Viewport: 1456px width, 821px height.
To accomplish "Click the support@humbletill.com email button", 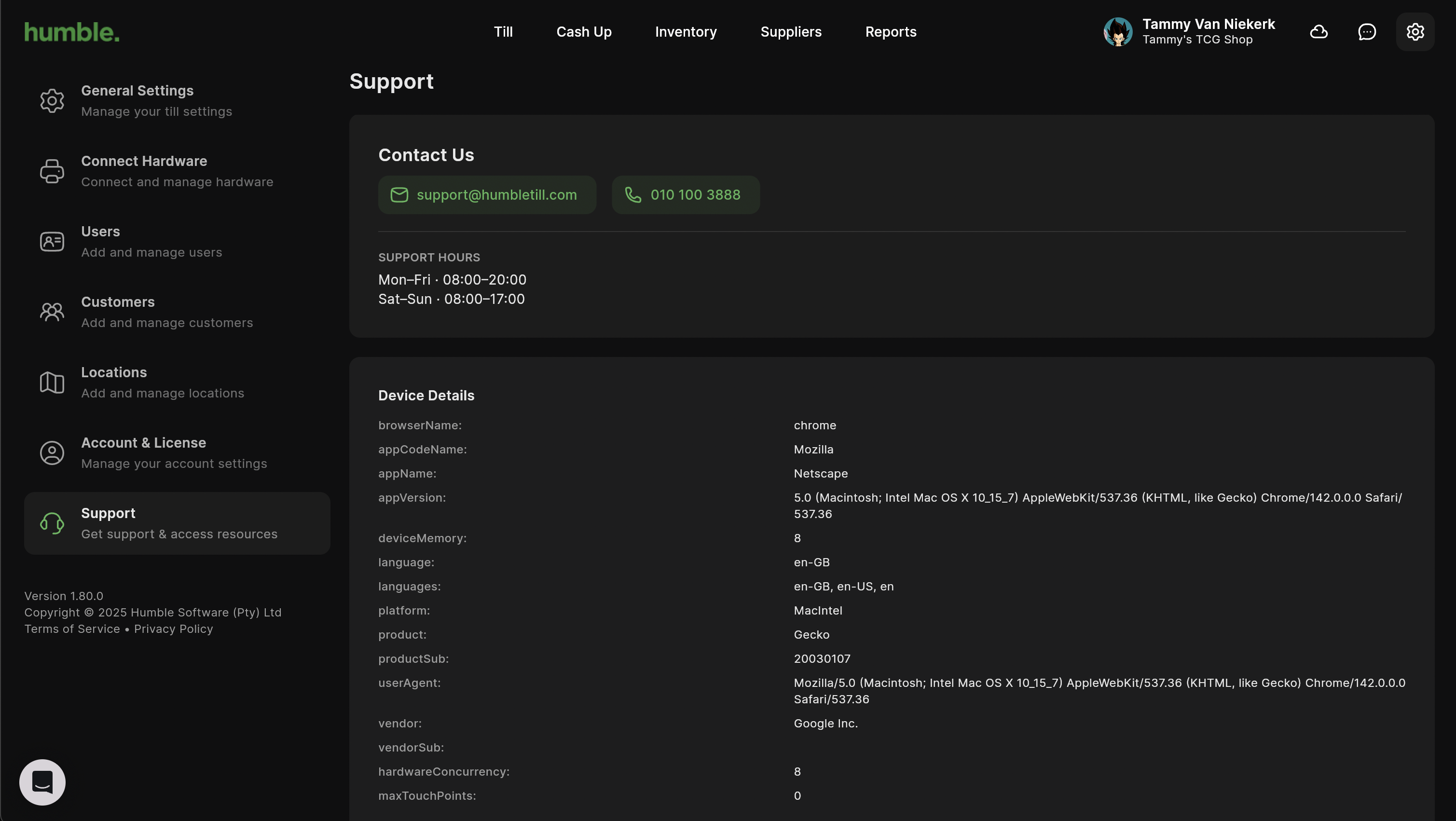I will pyautogui.click(x=487, y=195).
